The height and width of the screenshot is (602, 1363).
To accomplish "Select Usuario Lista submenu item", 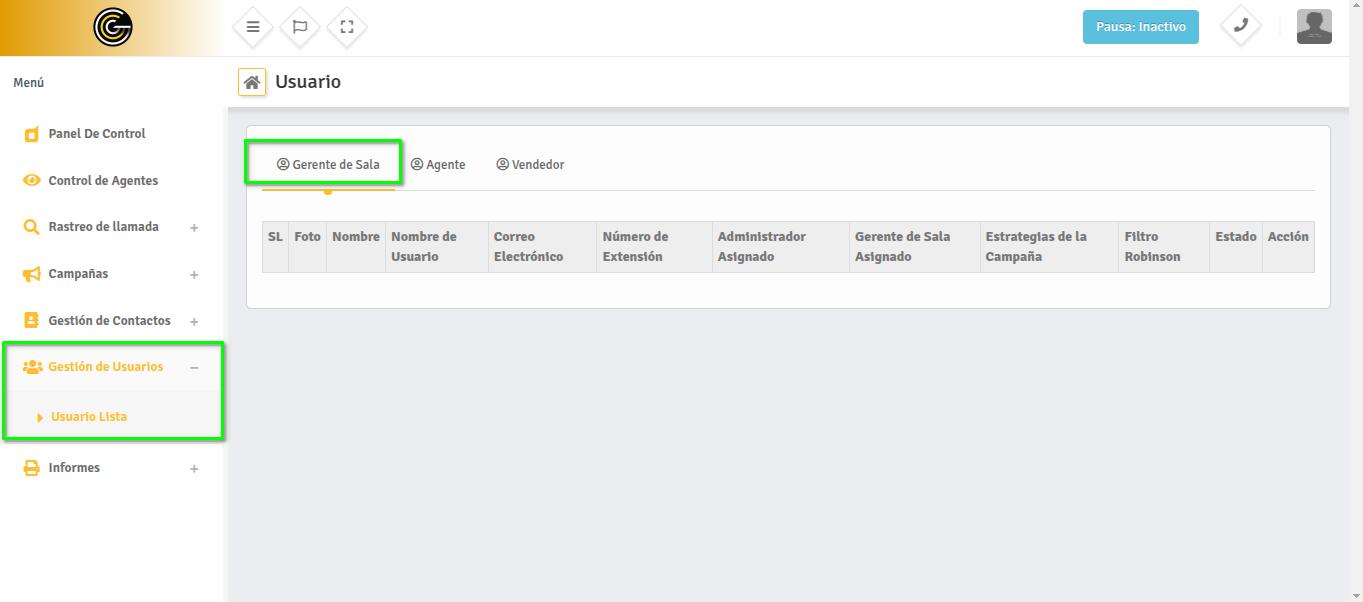I will click(x=89, y=417).
